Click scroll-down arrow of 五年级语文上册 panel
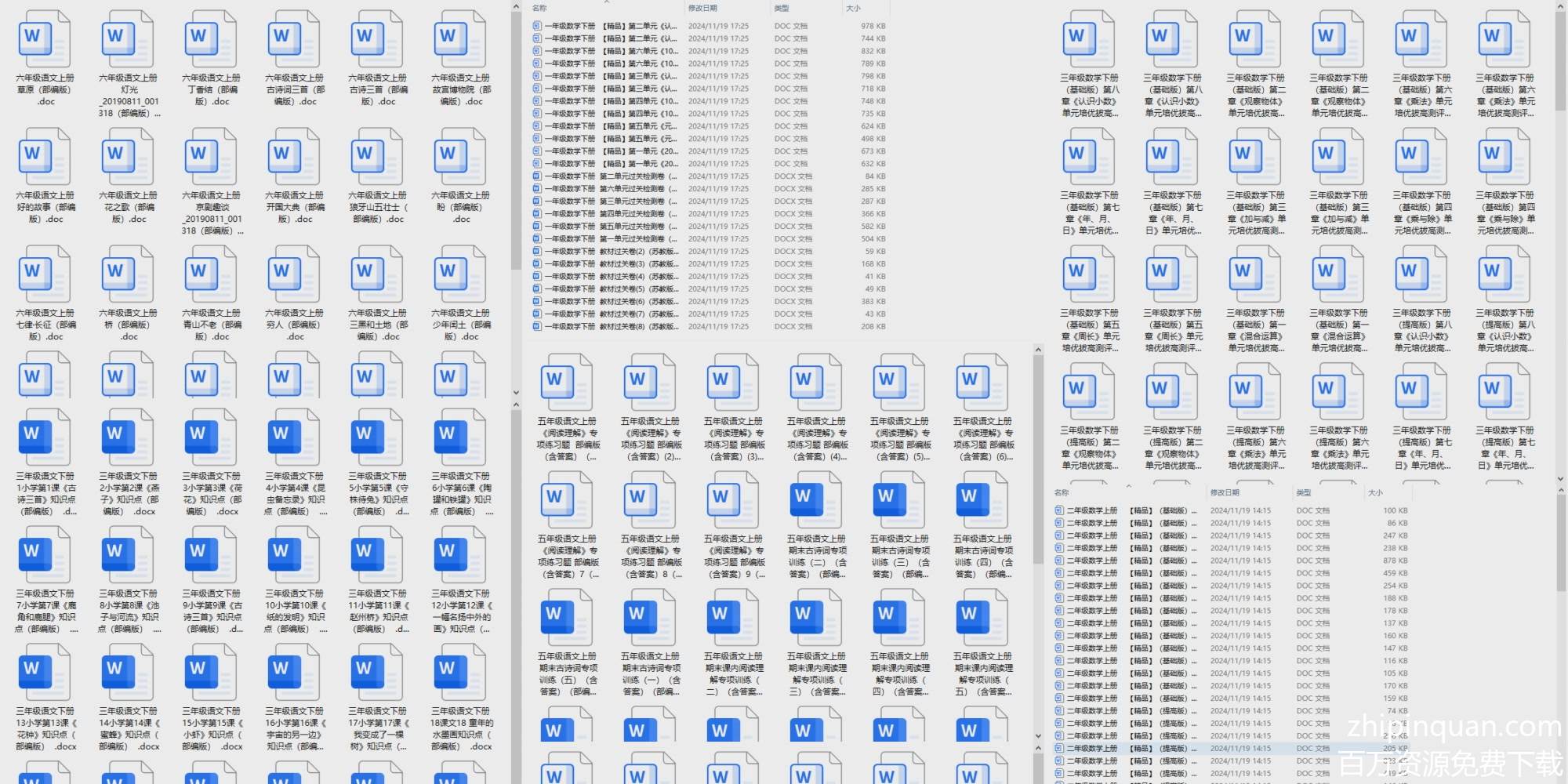1568x784 pixels. click(1038, 736)
